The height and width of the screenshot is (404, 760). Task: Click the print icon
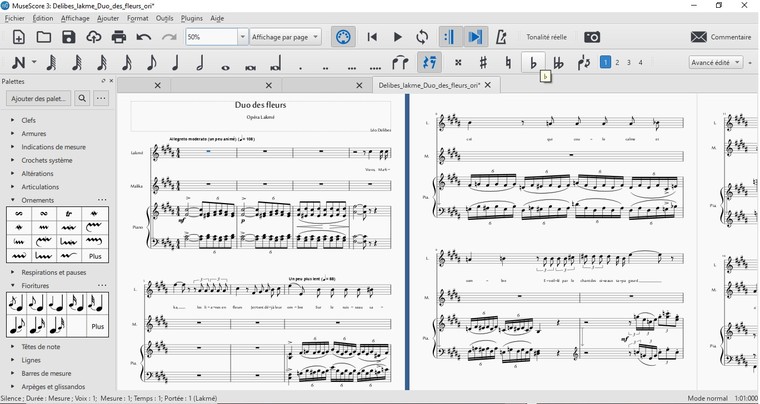tap(119, 37)
